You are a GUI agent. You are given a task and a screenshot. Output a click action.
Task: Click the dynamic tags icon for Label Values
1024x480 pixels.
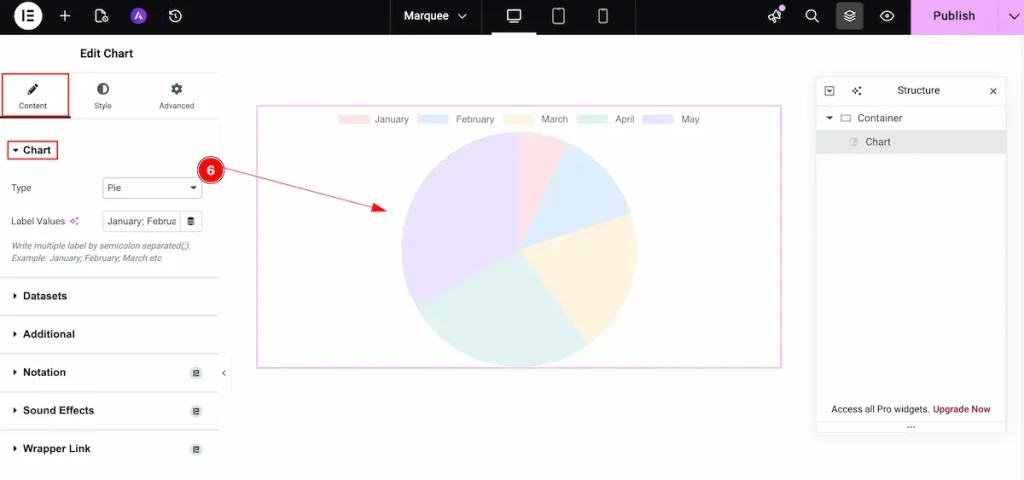coord(190,221)
